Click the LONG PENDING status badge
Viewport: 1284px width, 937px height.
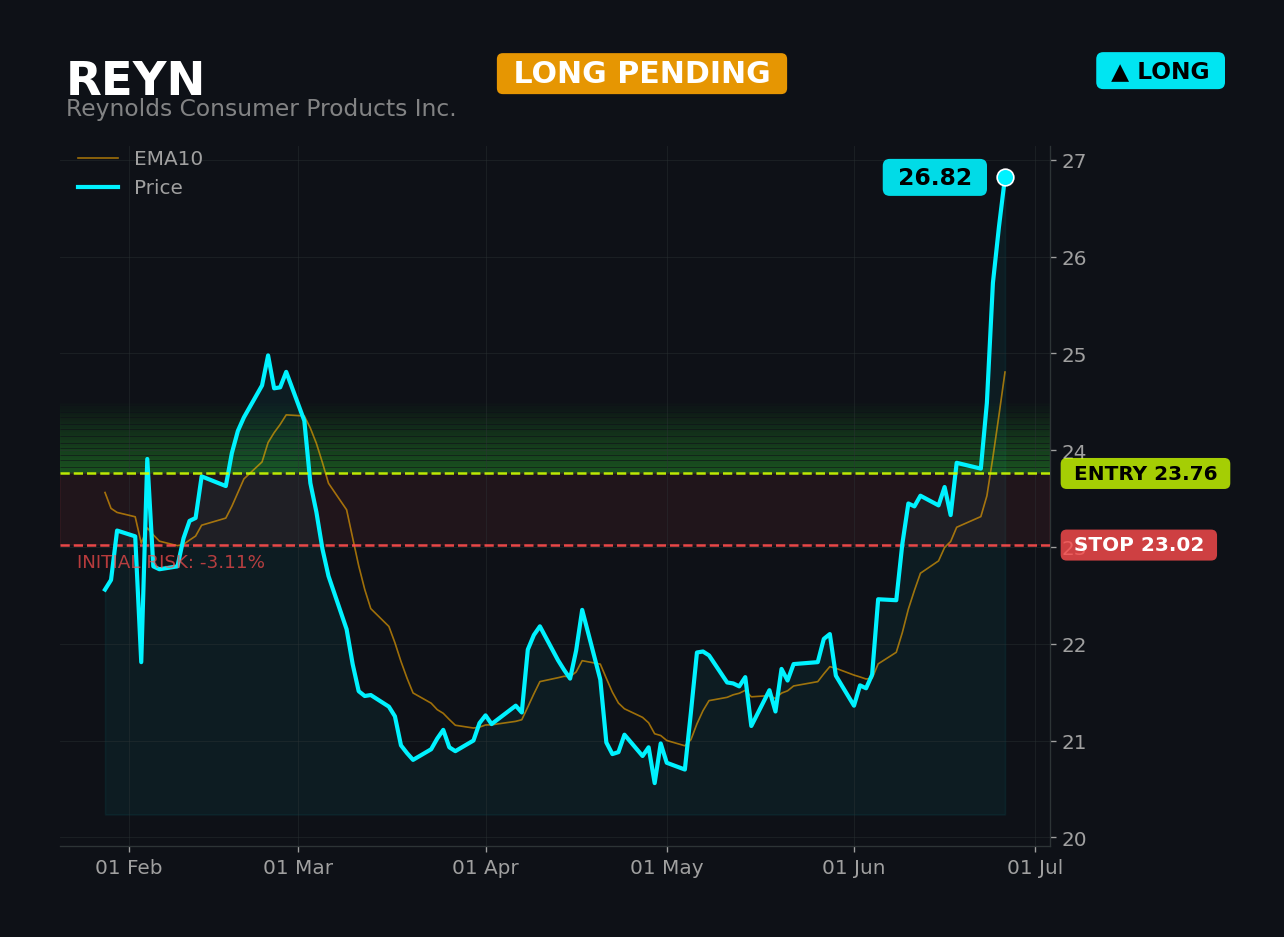click(x=642, y=74)
